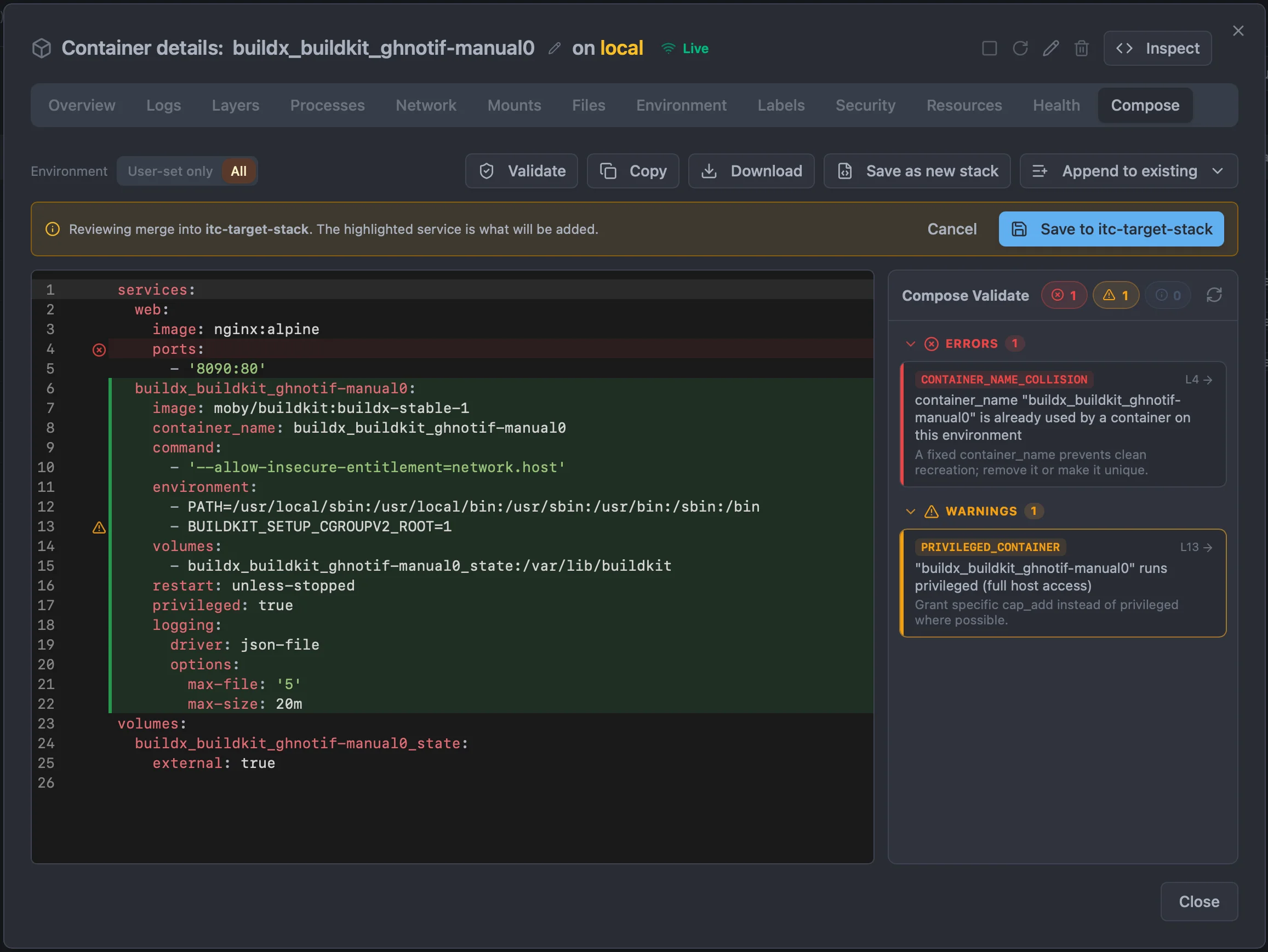The height and width of the screenshot is (952, 1268).
Task: Filter by errors count badge
Action: click(1064, 295)
